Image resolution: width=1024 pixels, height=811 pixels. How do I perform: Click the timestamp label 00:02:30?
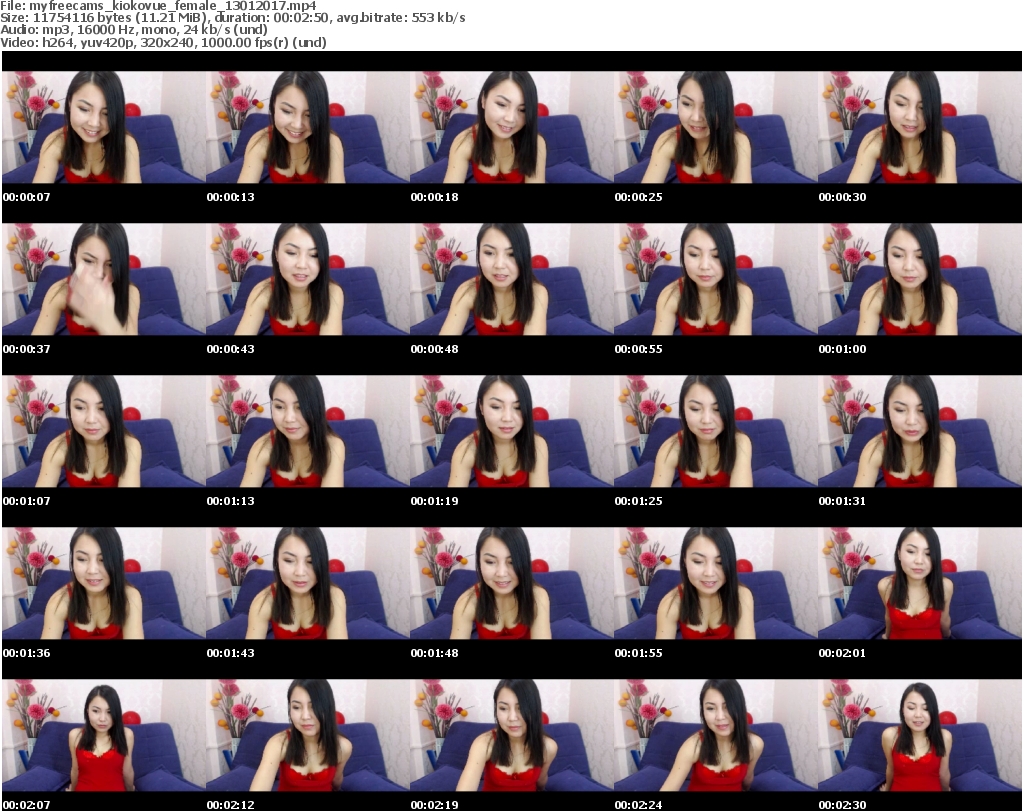click(x=842, y=805)
